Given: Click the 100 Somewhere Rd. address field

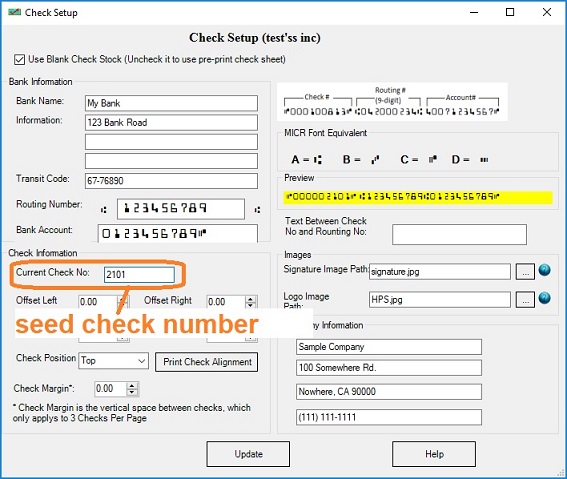Looking at the screenshot, I should [x=389, y=368].
